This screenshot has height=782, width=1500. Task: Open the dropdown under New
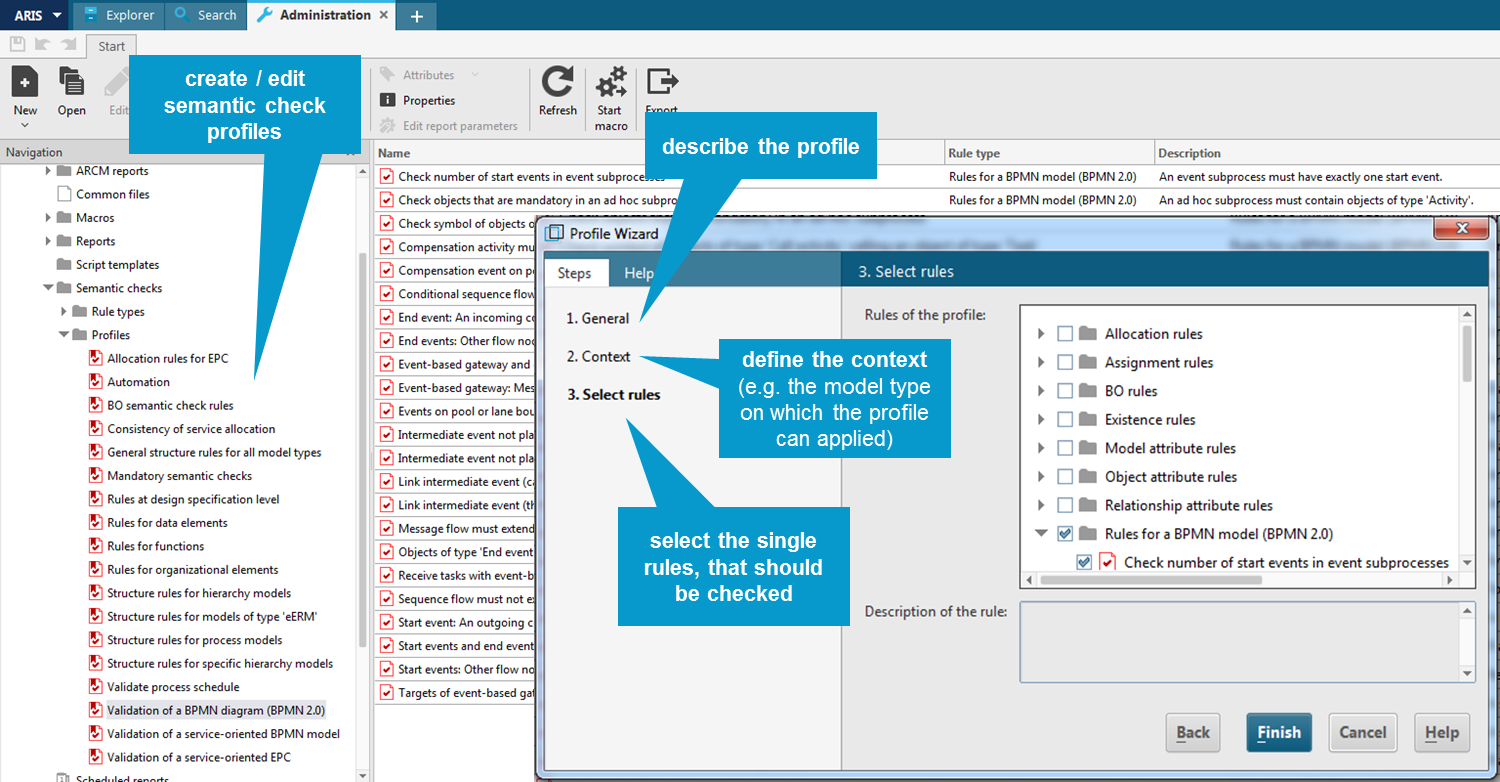point(25,125)
